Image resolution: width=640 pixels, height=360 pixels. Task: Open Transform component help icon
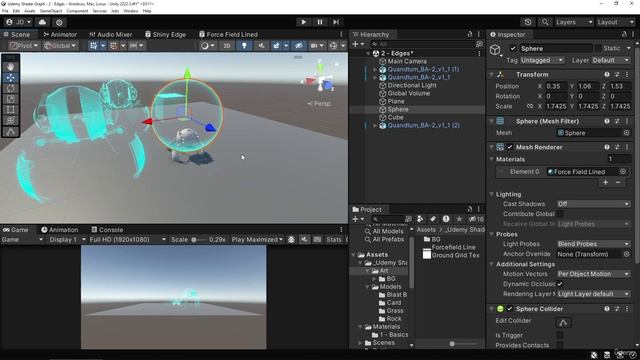click(607, 74)
